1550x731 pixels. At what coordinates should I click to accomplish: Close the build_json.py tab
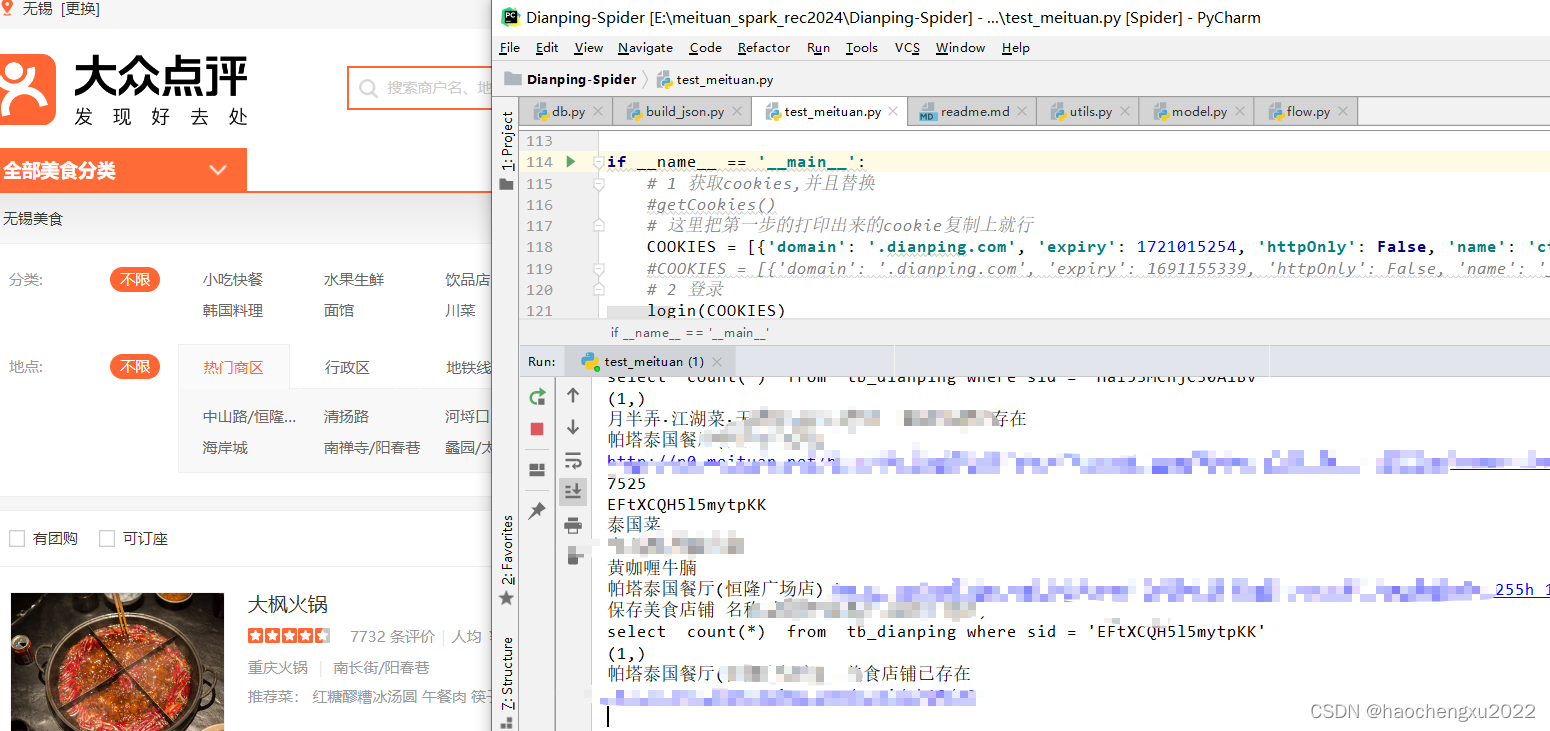click(x=737, y=112)
